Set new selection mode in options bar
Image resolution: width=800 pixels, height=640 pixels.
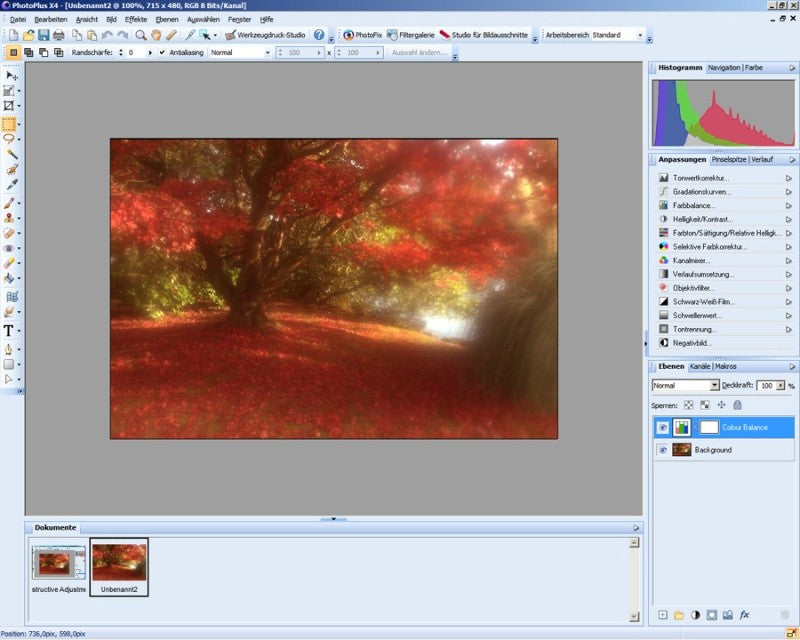click(x=14, y=53)
